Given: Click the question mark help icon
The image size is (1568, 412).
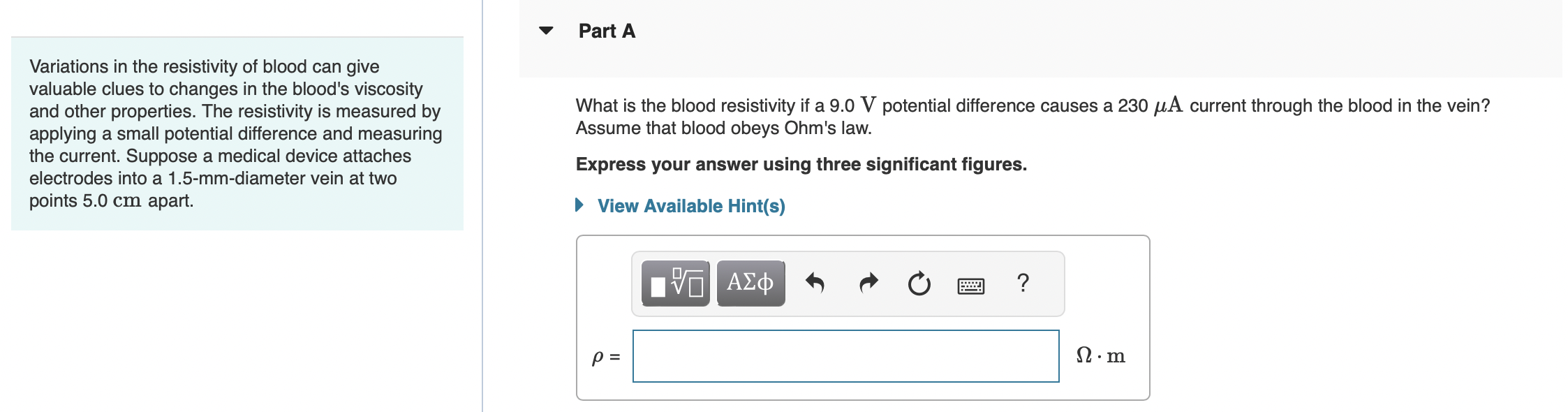Looking at the screenshot, I should click(1022, 283).
